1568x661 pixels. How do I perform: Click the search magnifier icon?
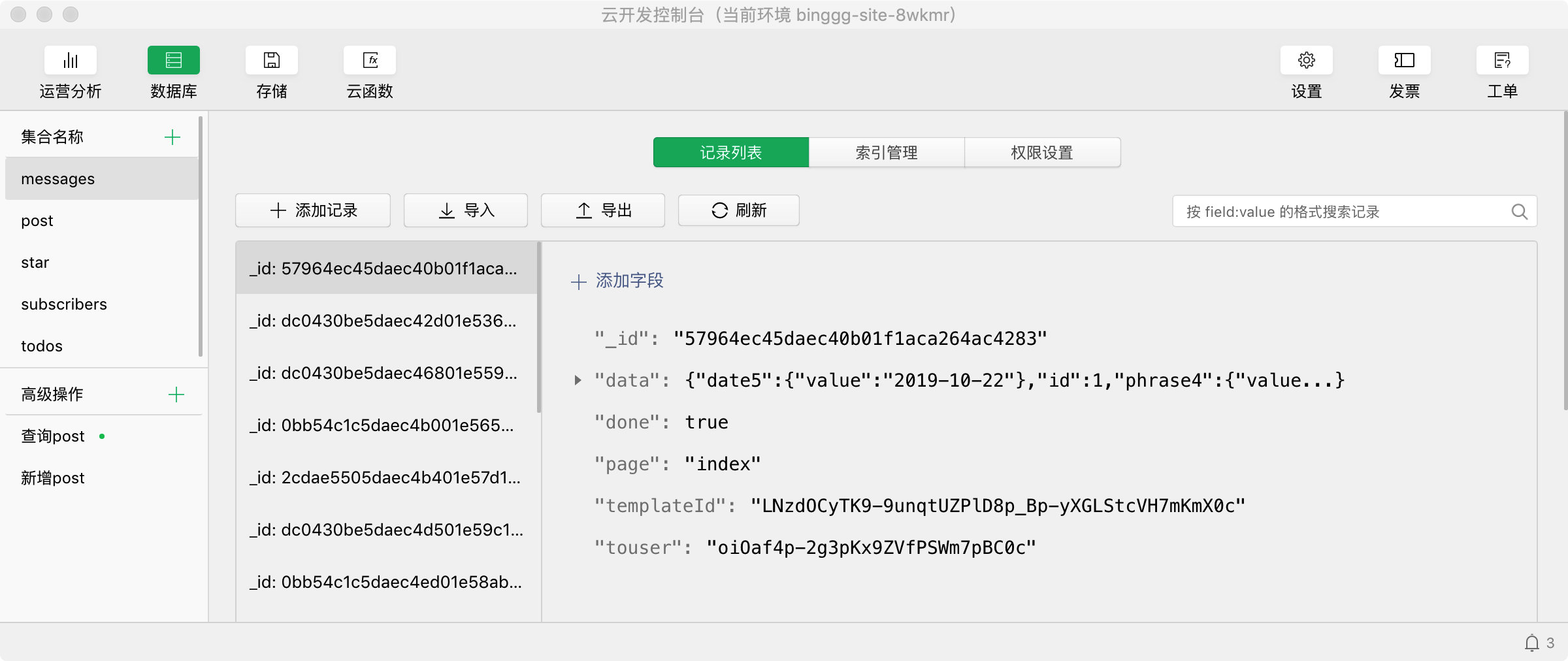click(x=1519, y=212)
